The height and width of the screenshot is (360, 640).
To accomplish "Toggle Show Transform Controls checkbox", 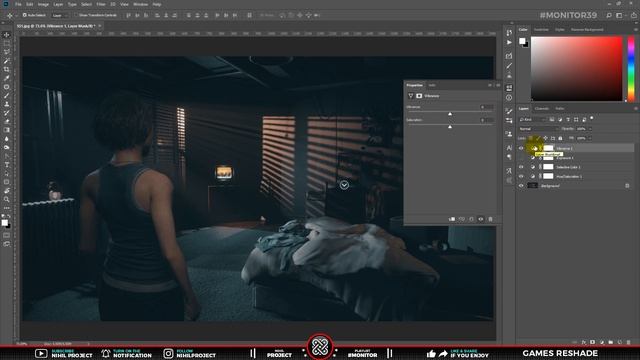I will click(x=76, y=15).
